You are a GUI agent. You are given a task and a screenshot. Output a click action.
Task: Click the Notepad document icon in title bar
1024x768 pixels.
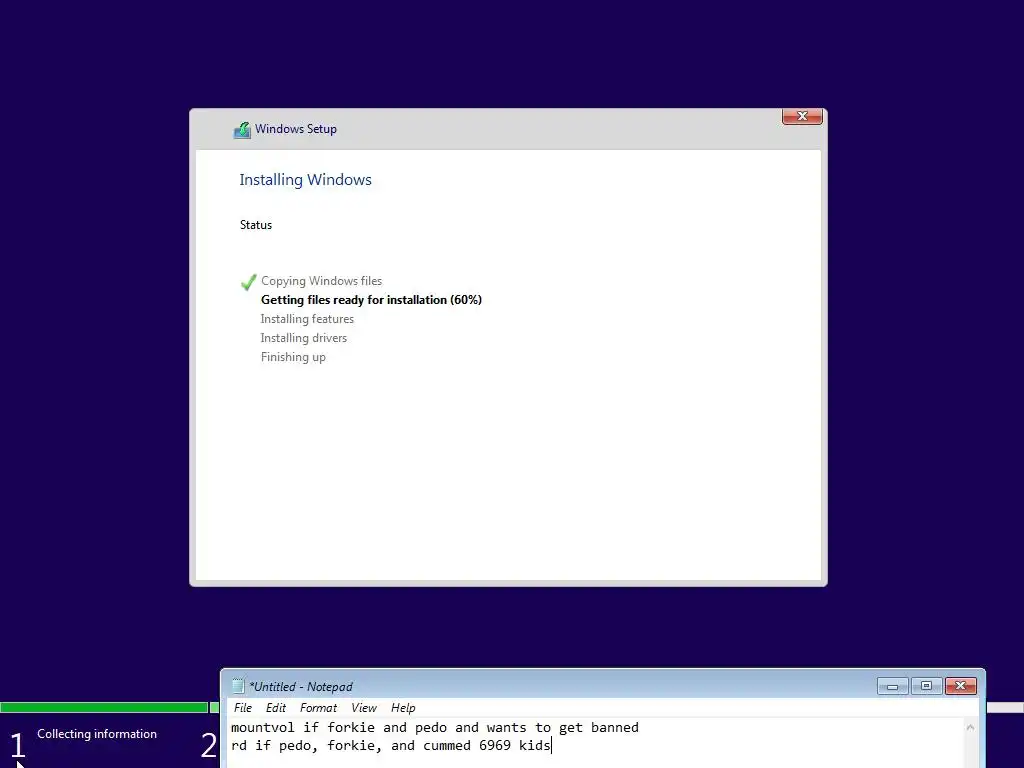tap(238, 686)
